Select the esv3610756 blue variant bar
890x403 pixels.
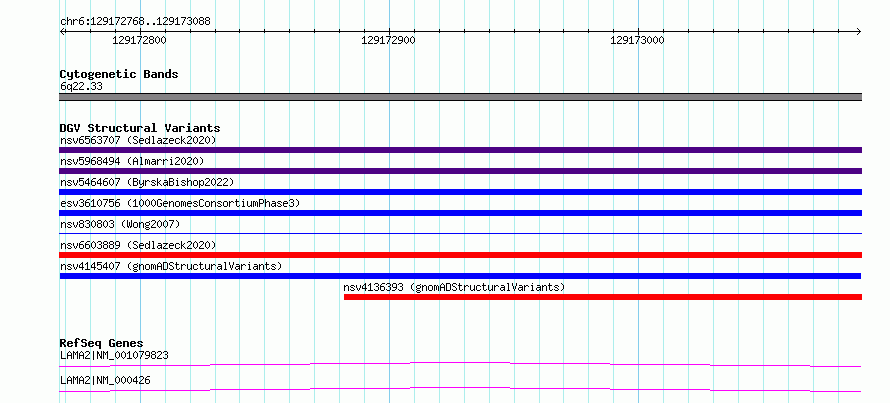point(460,213)
